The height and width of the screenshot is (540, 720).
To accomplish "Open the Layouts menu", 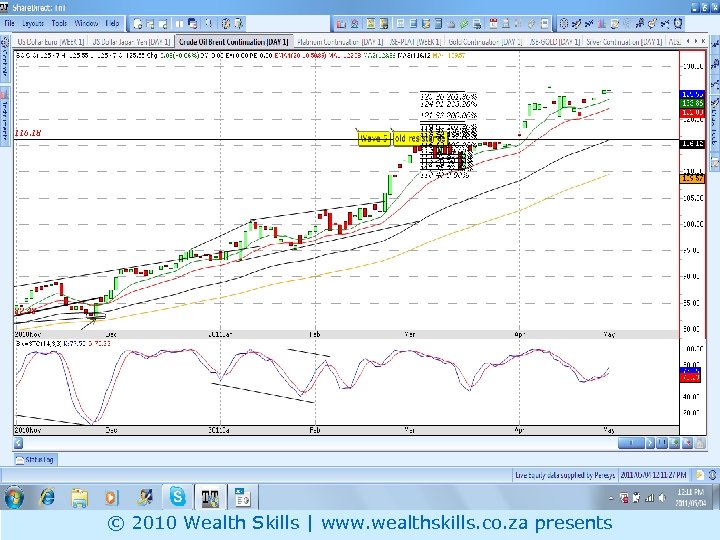I will click(33, 23).
